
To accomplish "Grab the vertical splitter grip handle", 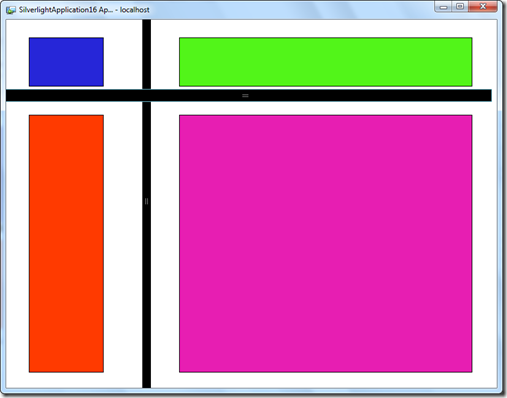I will [146, 201].
